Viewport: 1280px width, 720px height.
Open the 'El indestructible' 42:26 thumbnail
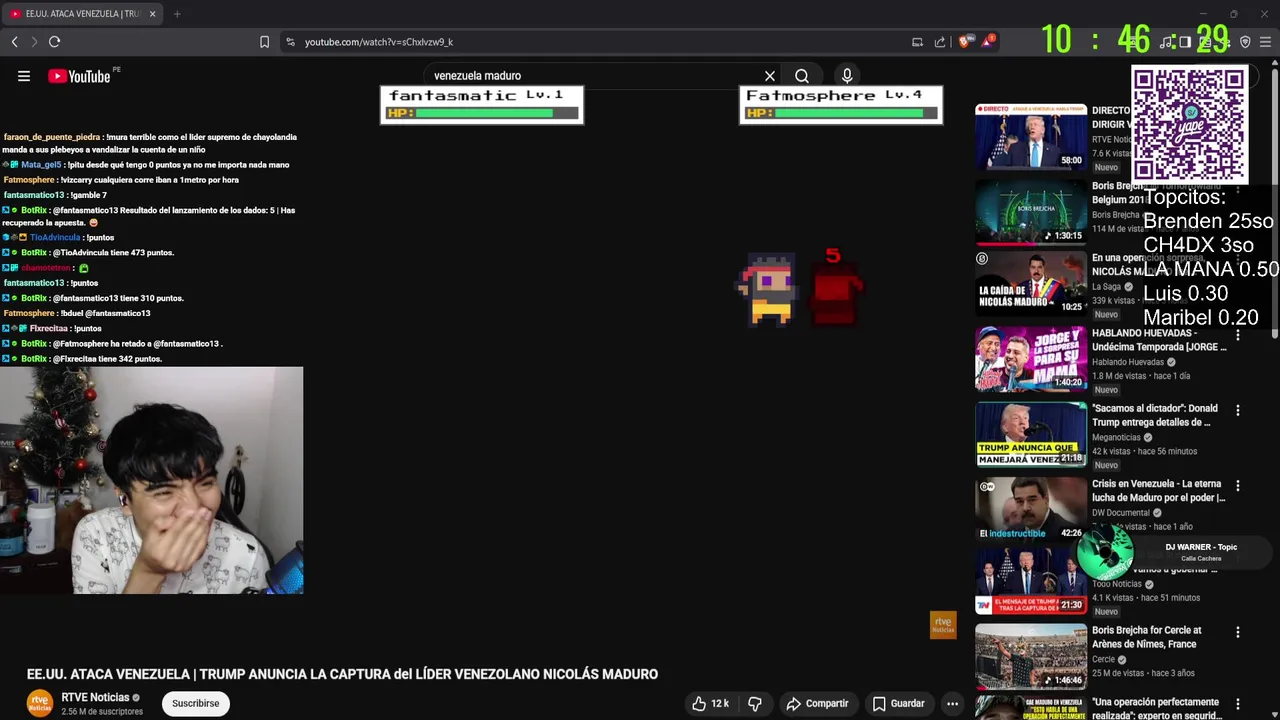(x=1031, y=508)
